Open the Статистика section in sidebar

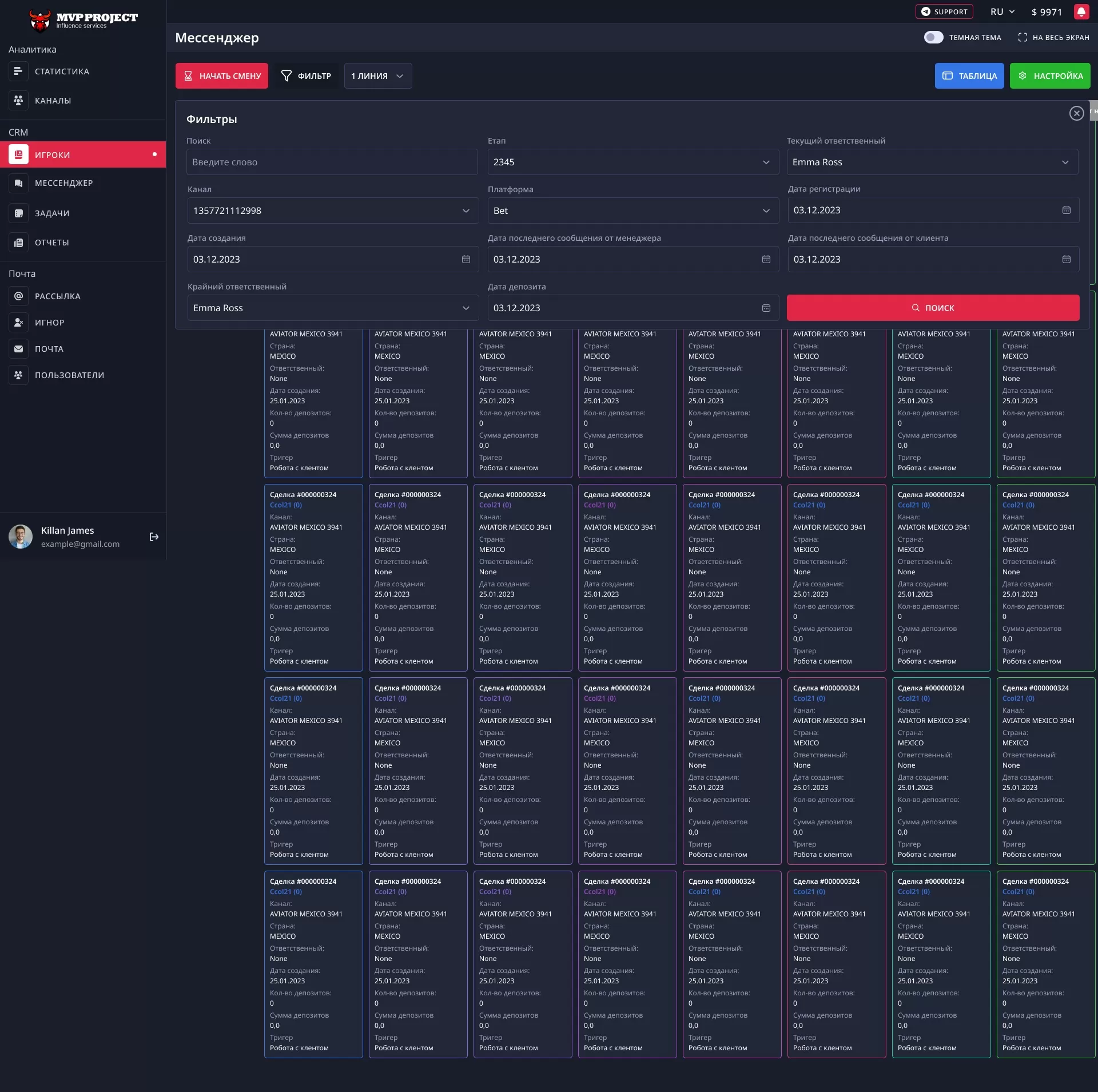click(61, 71)
